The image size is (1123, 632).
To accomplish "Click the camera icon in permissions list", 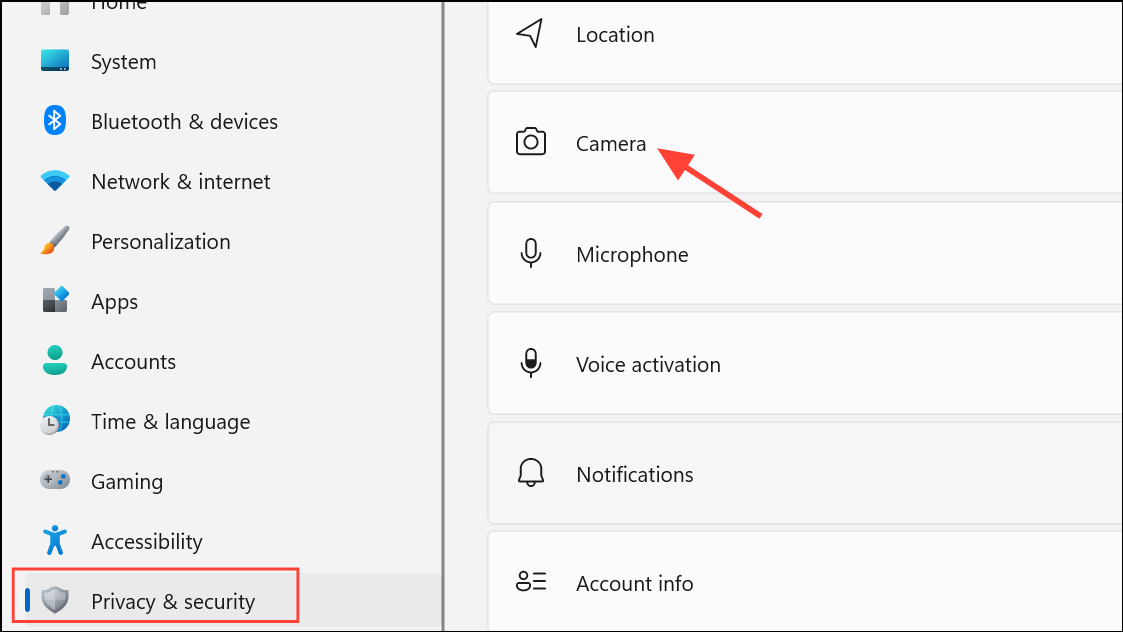I will pos(531,142).
